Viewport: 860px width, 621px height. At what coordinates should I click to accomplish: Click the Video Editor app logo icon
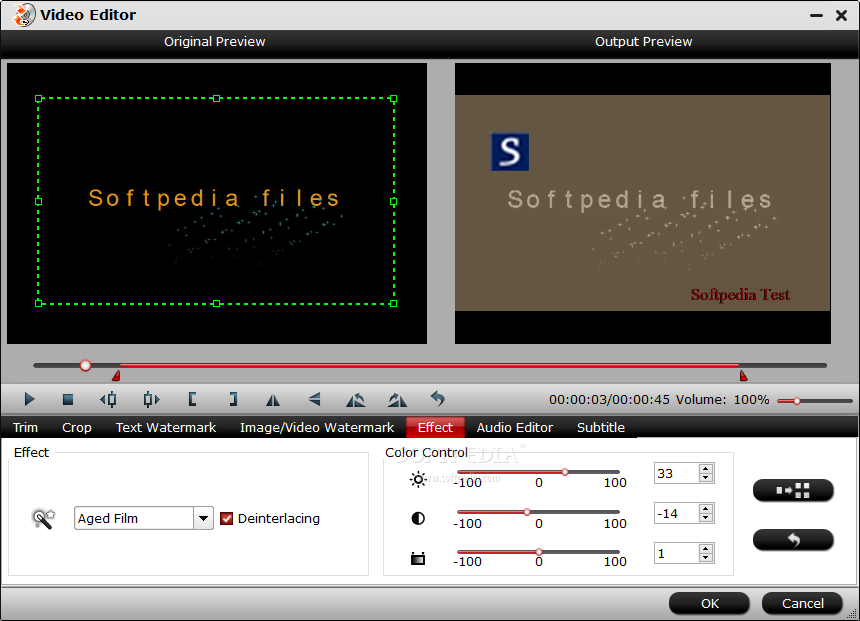[x=24, y=15]
